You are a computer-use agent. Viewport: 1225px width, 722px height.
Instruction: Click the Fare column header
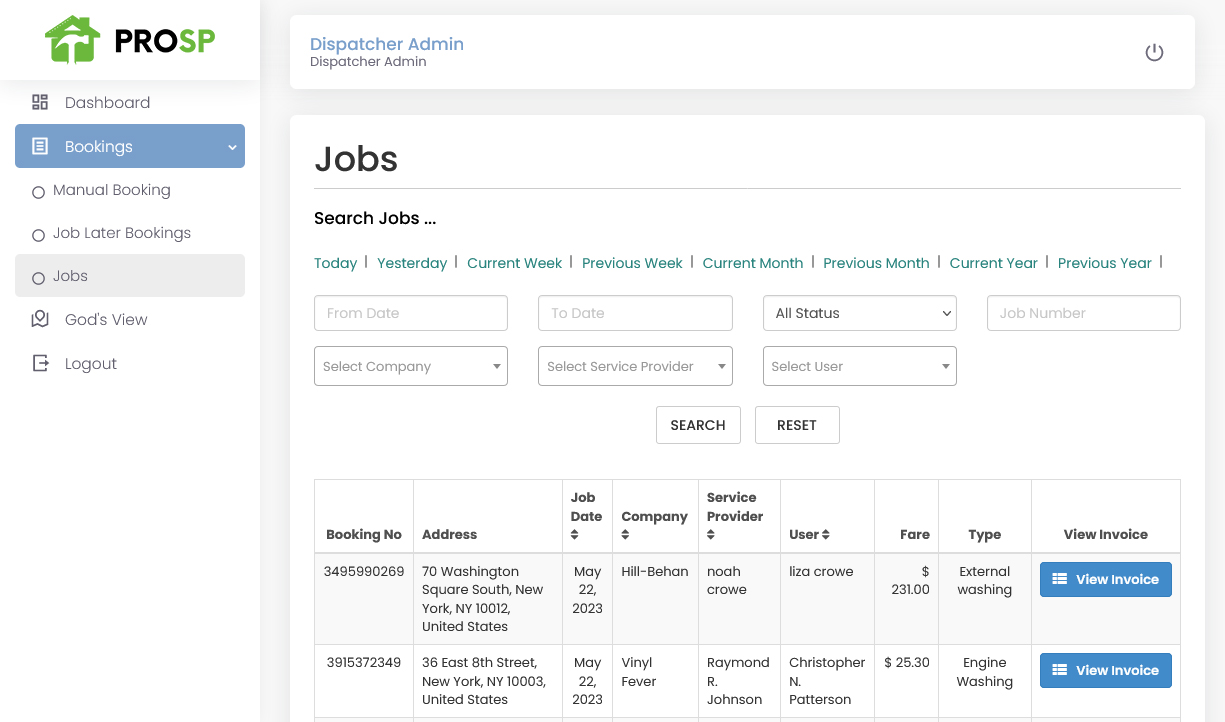coord(915,535)
